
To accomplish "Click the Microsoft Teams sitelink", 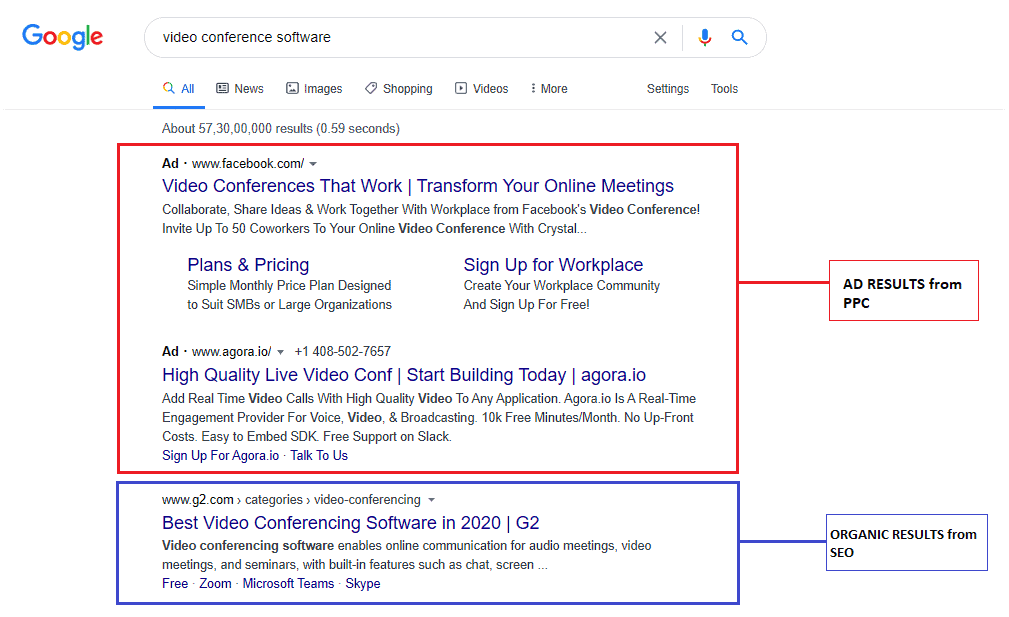I will (288, 584).
